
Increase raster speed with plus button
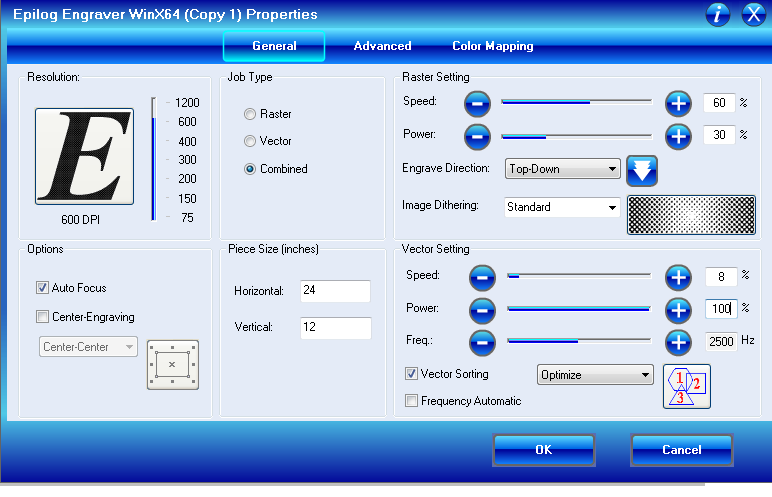(678, 103)
